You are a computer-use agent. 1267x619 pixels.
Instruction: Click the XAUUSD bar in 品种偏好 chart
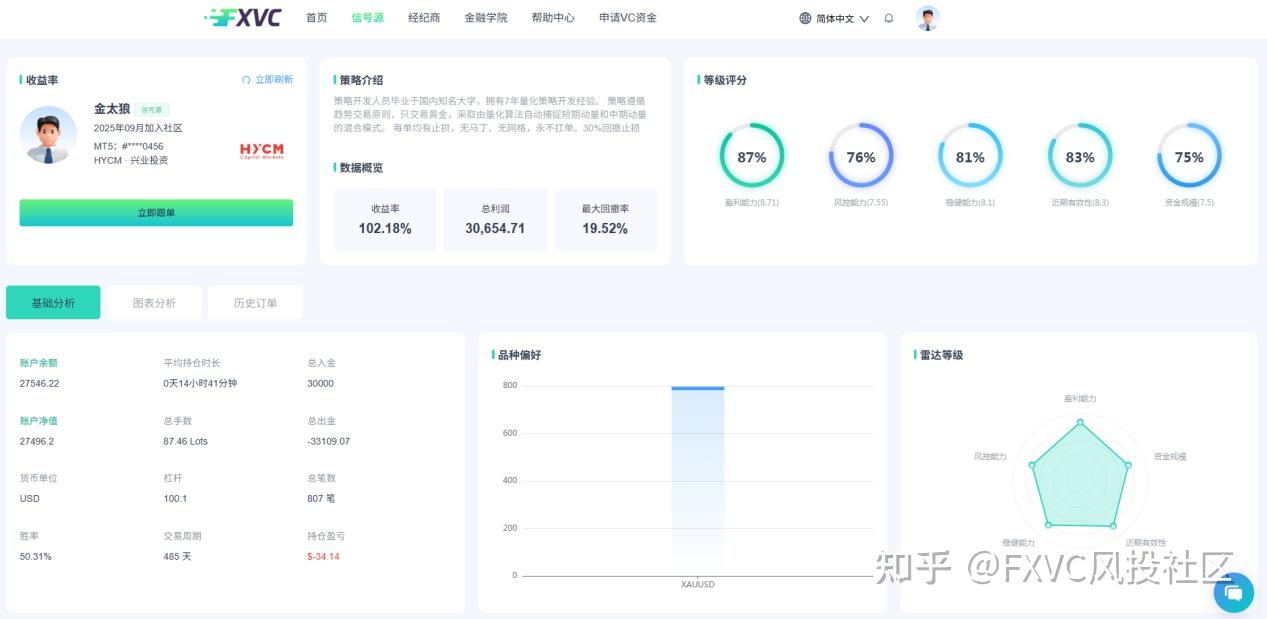[x=698, y=480]
